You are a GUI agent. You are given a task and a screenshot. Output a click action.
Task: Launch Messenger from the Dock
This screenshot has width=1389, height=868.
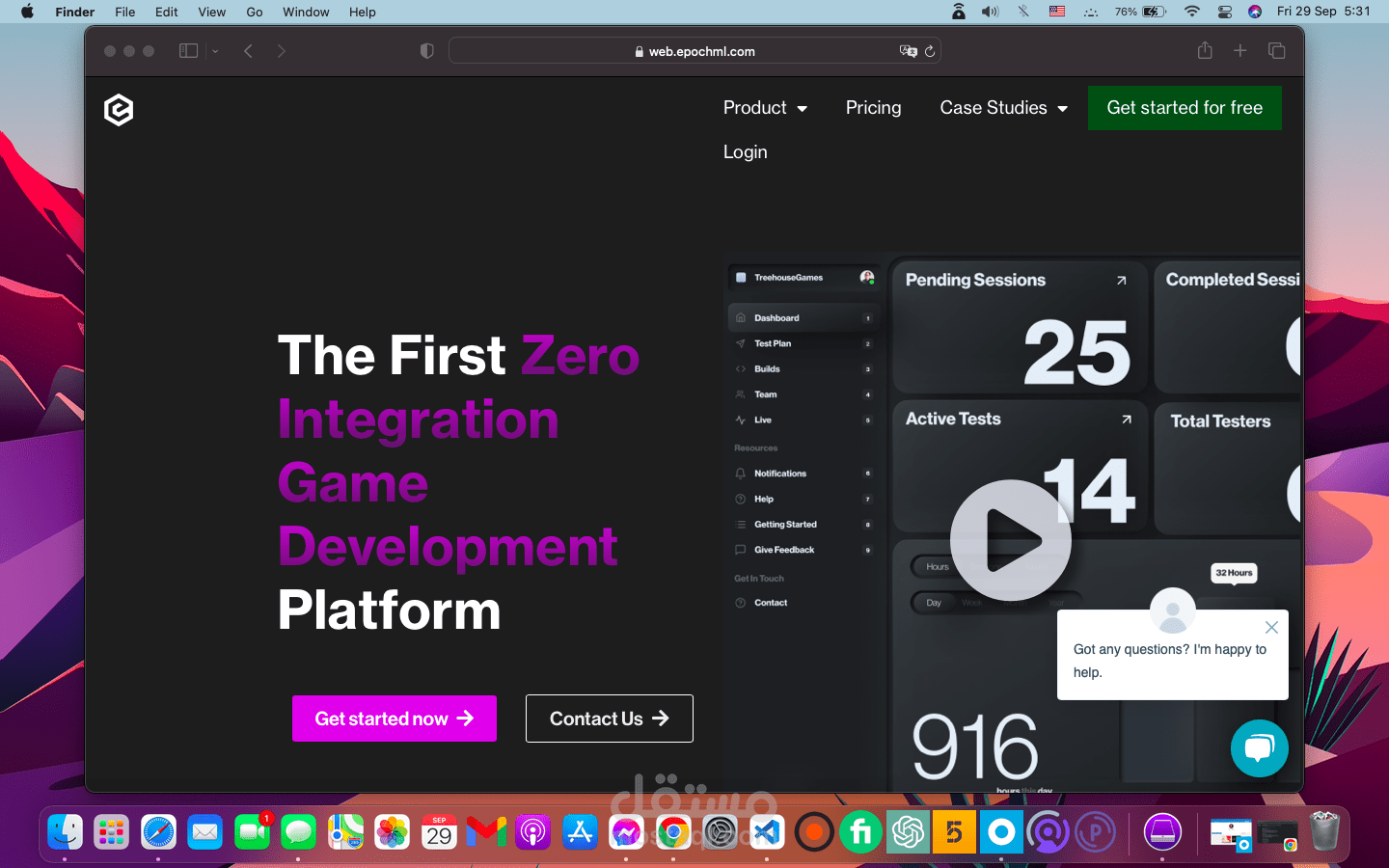point(627,831)
